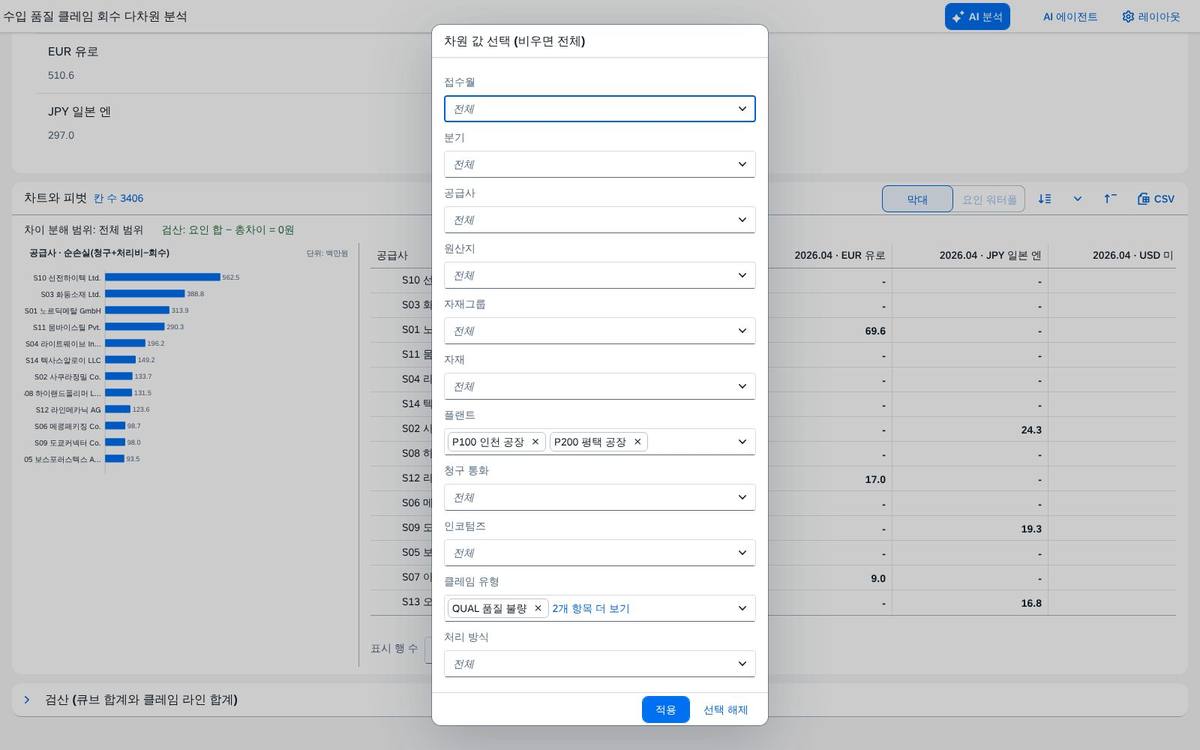Screen dimensions: 1200x750
Task: Click the S10 선진하이텍 Ltd. bar
Action: 162,277
